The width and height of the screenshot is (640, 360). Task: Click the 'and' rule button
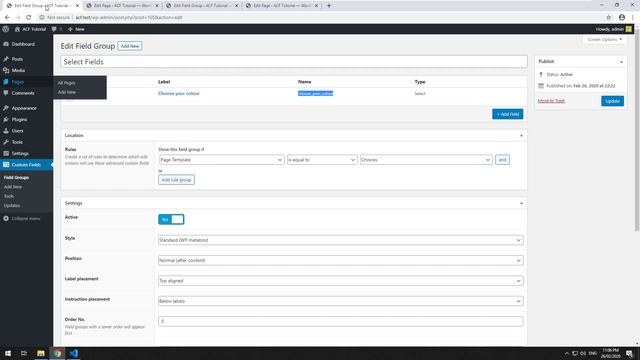502,160
